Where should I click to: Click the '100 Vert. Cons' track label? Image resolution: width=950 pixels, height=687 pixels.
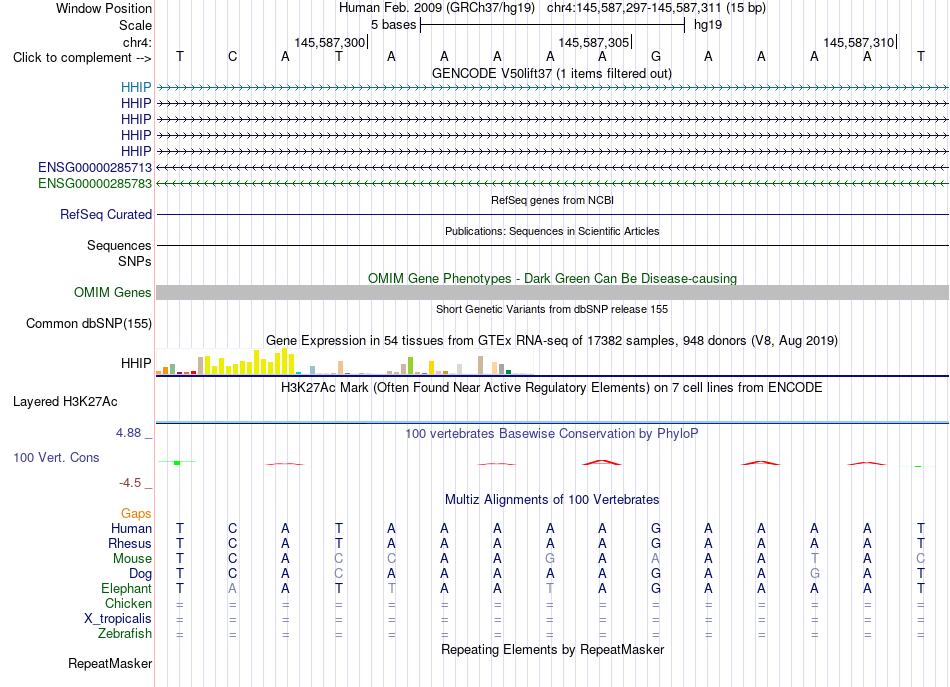click(x=56, y=457)
